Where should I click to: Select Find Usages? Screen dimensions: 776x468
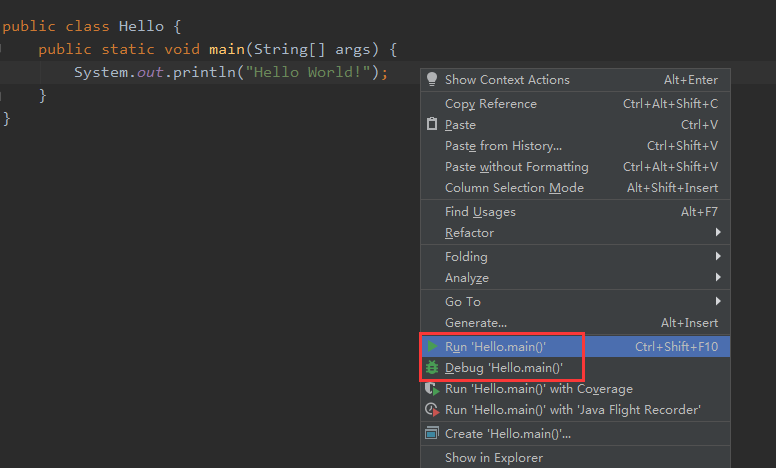pyautogui.click(x=575, y=212)
